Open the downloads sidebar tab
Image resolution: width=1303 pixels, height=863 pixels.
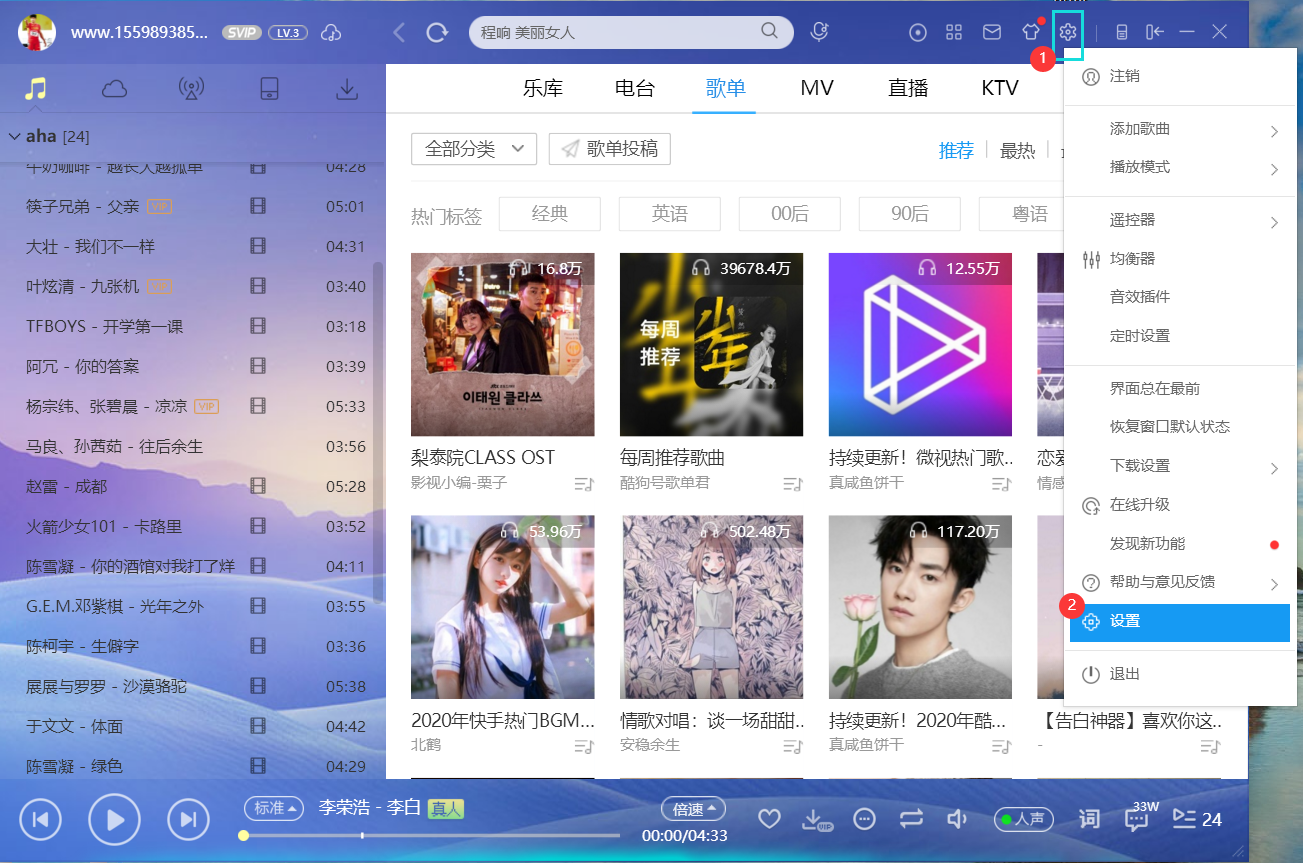[x=346, y=89]
